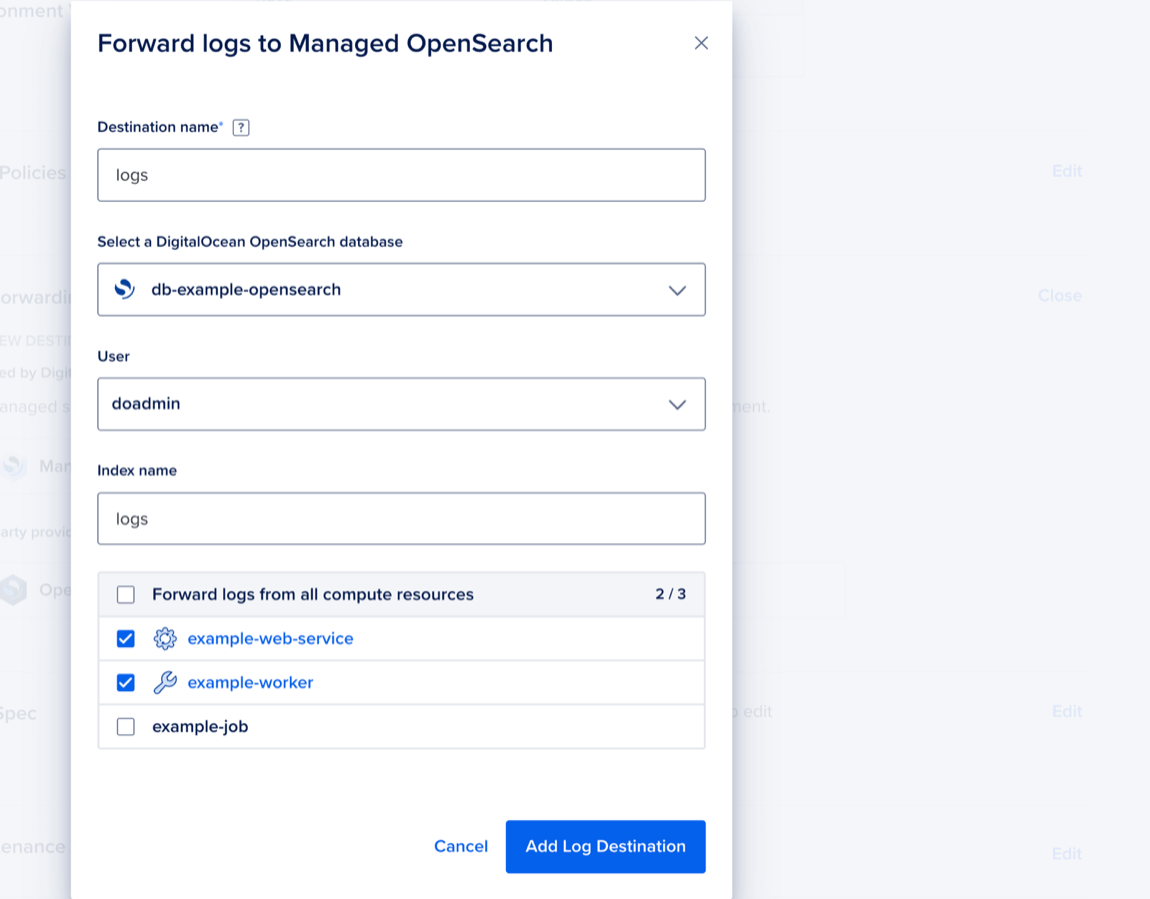Click the OpenSearch logo in database selector
The image size is (1150, 899).
pyautogui.click(x=125, y=289)
